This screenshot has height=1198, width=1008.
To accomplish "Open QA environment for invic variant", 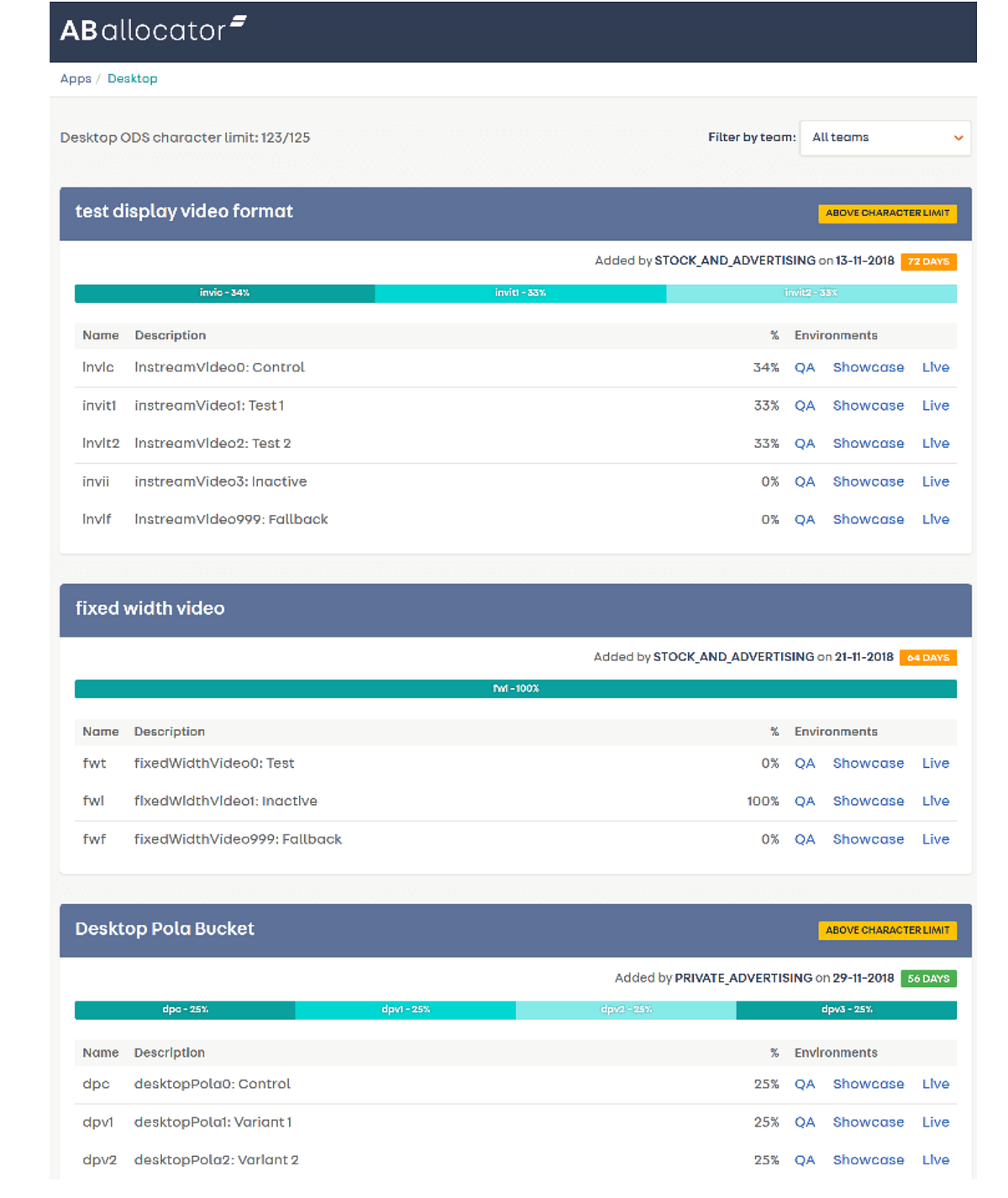I will 805,367.
